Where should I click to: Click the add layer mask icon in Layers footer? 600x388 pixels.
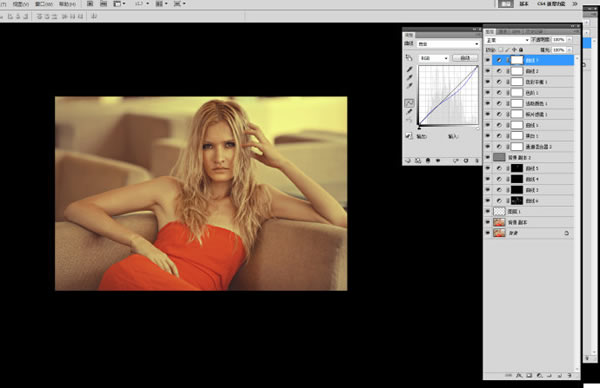(x=529, y=376)
